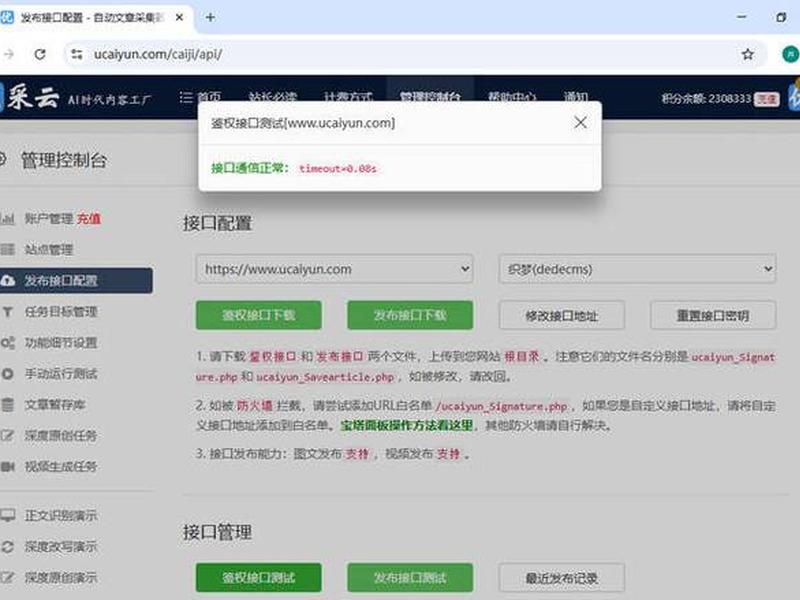The image size is (800, 600).
Task: Reload the page with the refresh icon
Action: 40,54
